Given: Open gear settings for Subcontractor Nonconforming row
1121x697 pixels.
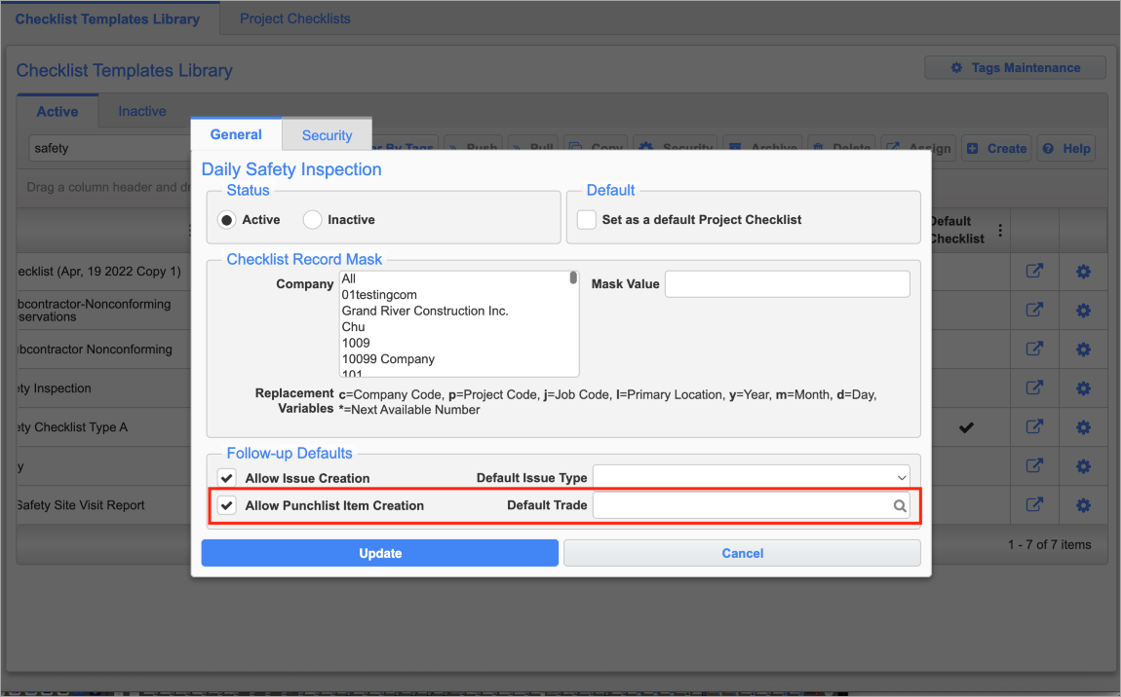Looking at the screenshot, I should 1083,350.
